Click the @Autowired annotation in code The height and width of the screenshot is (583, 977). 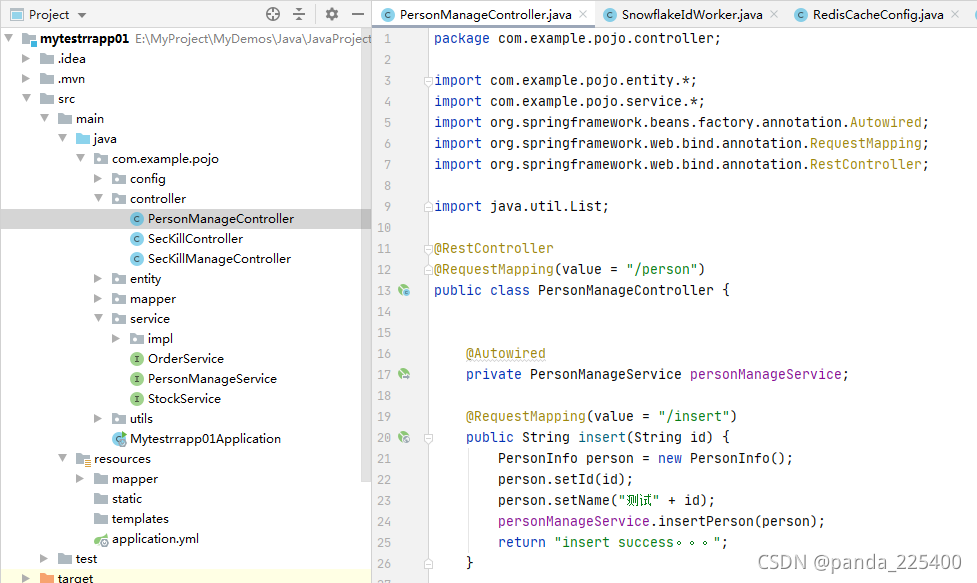click(505, 353)
